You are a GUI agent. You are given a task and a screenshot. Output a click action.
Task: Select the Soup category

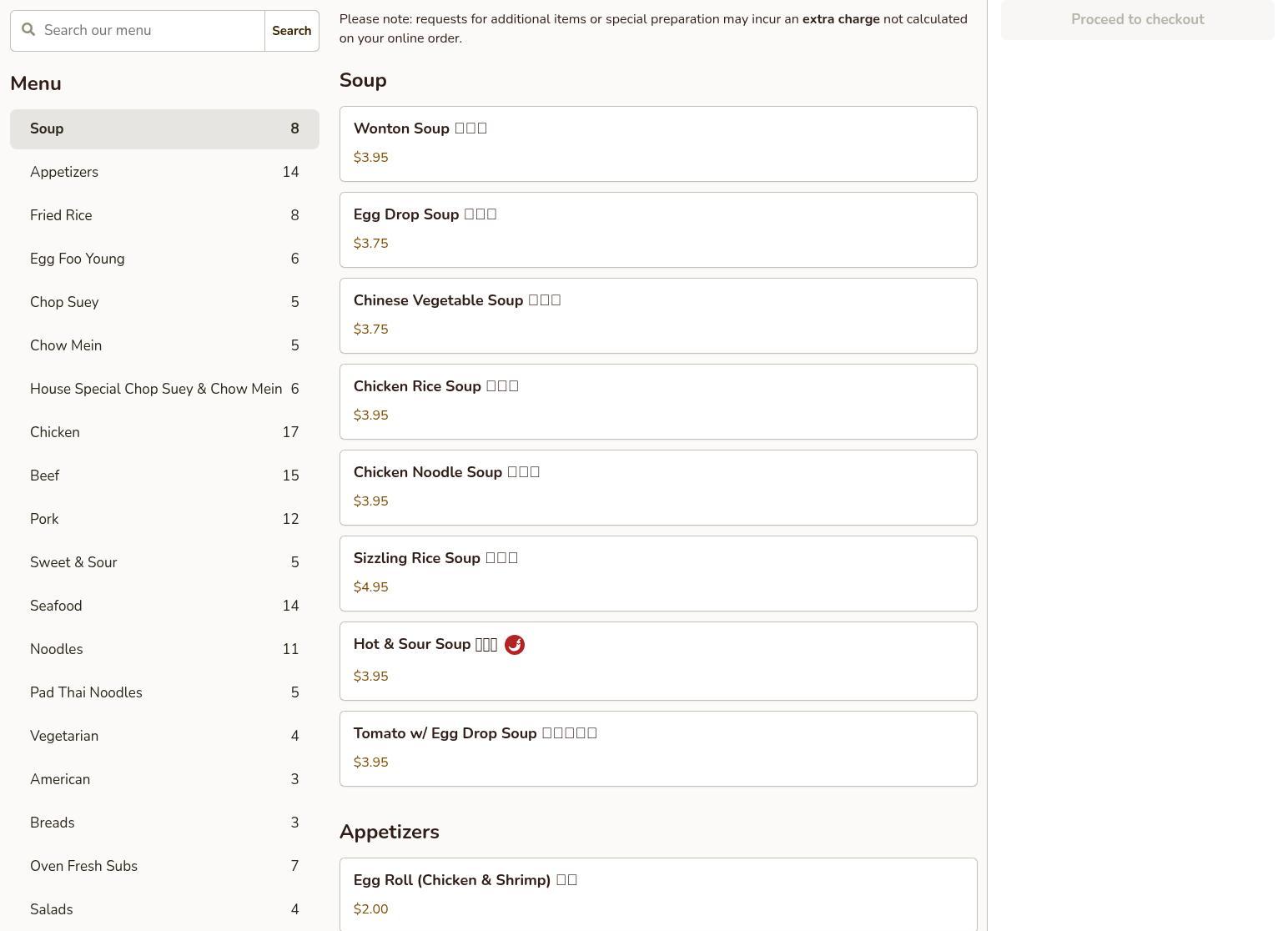pyautogui.click(x=164, y=129)
